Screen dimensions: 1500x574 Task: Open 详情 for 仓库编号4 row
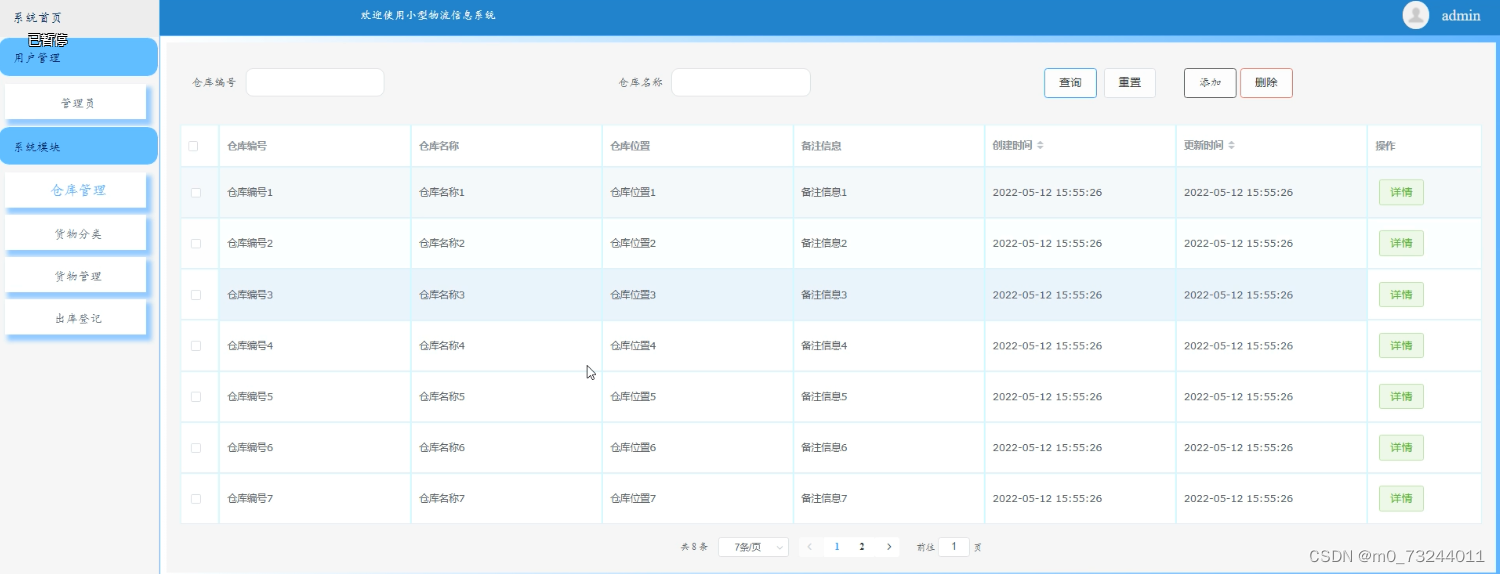point(1401,346)
